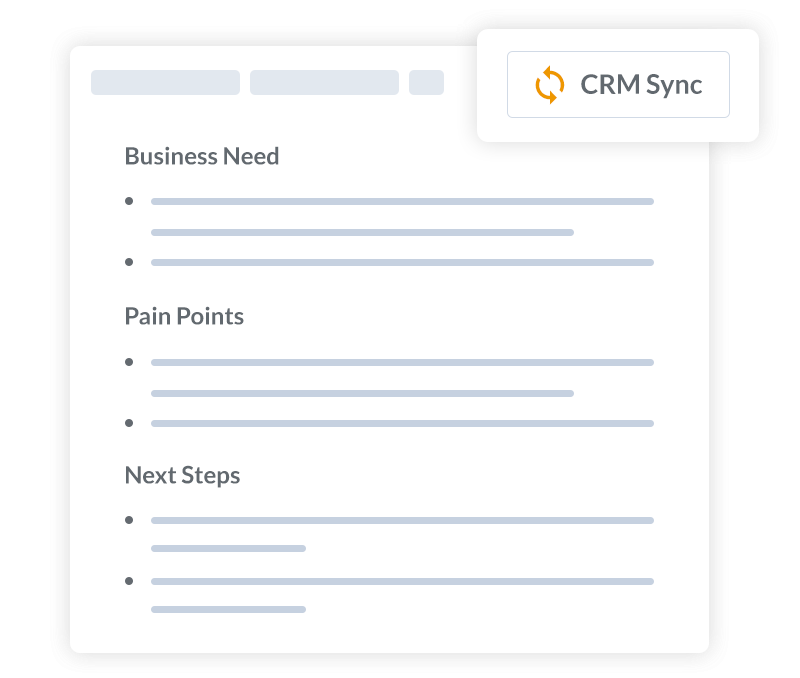Click the Pain Points heading
This screenshot has height=678, width=800.
pyautogui.click(x=184, y=316)
